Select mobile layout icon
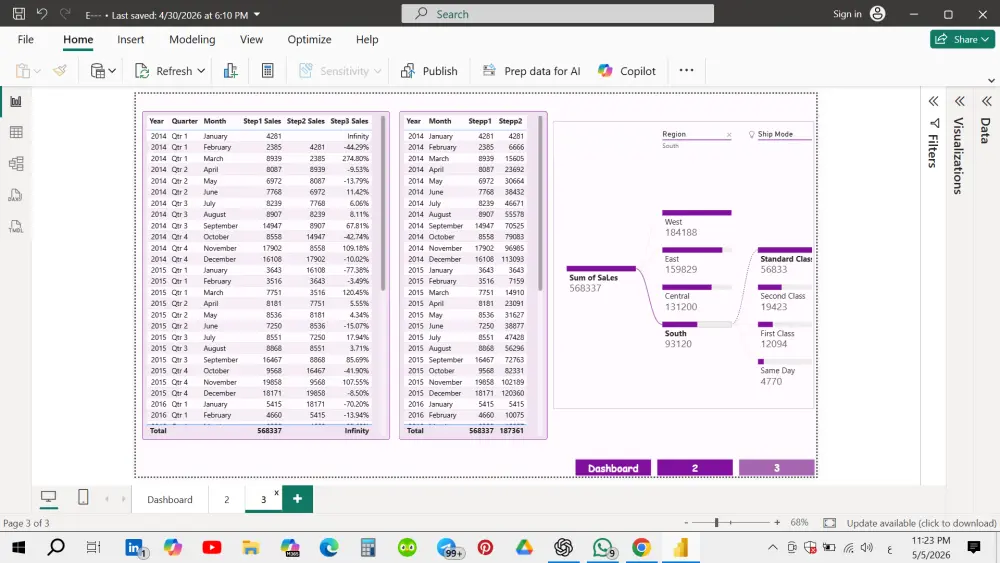 (x=83, y=497)
